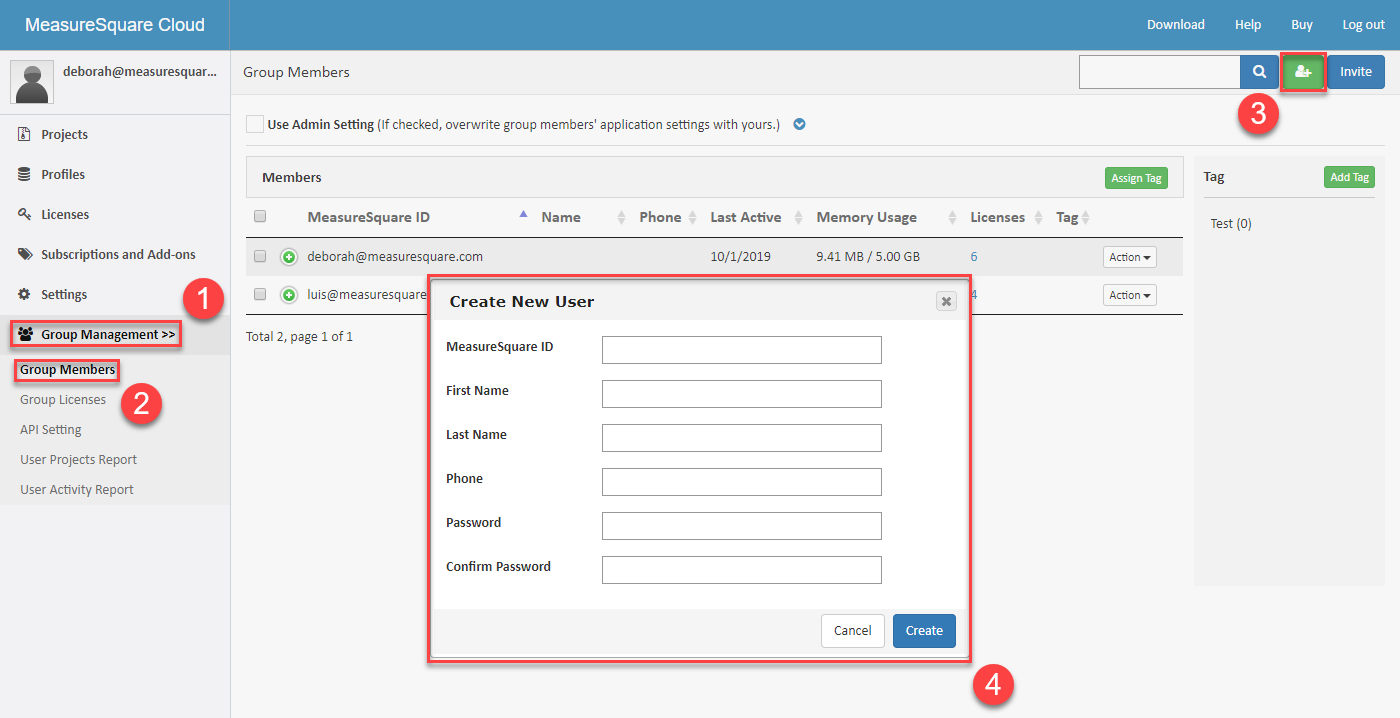Open Settings in the sidebar
Image resolution: width=1400 pixels, height=718 pixels.
(64, 294)
